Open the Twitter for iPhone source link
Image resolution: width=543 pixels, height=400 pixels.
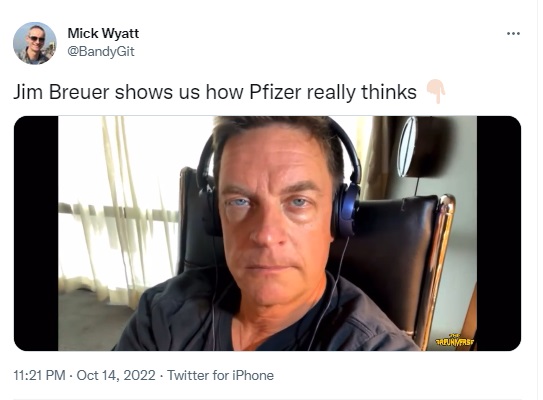click(x=220, y=375)
